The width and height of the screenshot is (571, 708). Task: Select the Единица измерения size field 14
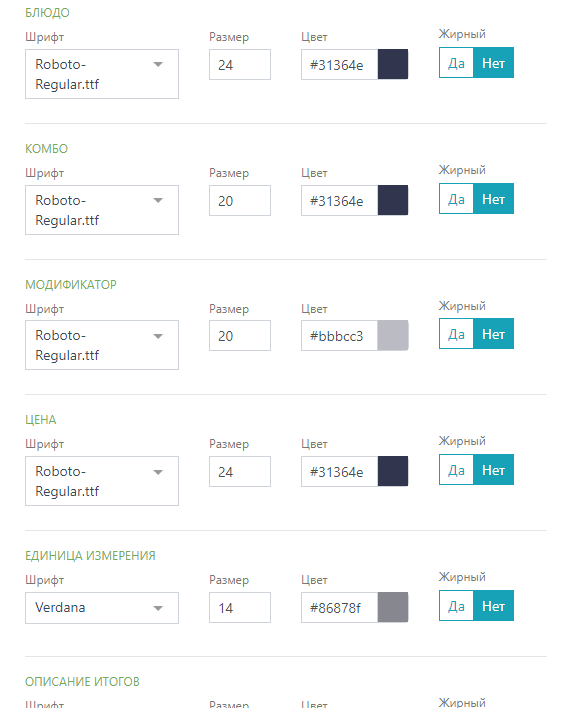pos(240,607)
